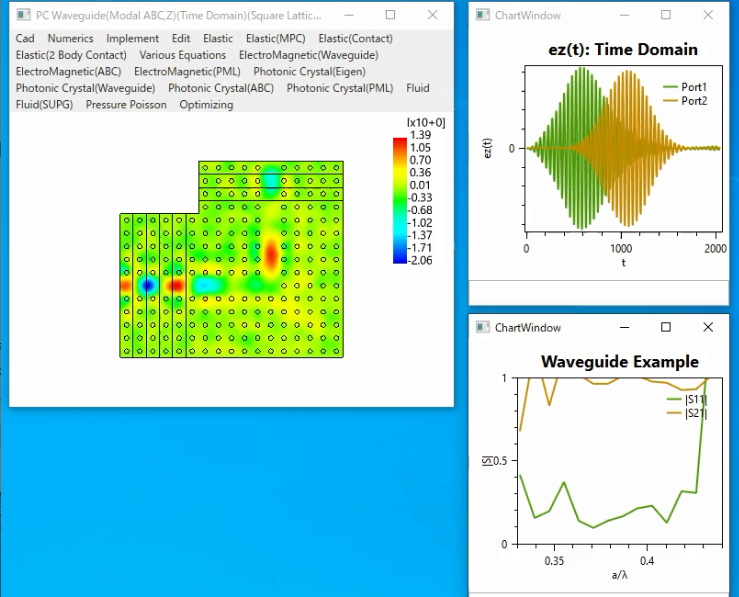Viewport: 739px width, 597px height.
Task: Open the Various Equations menu
Action: click(183, 55)
